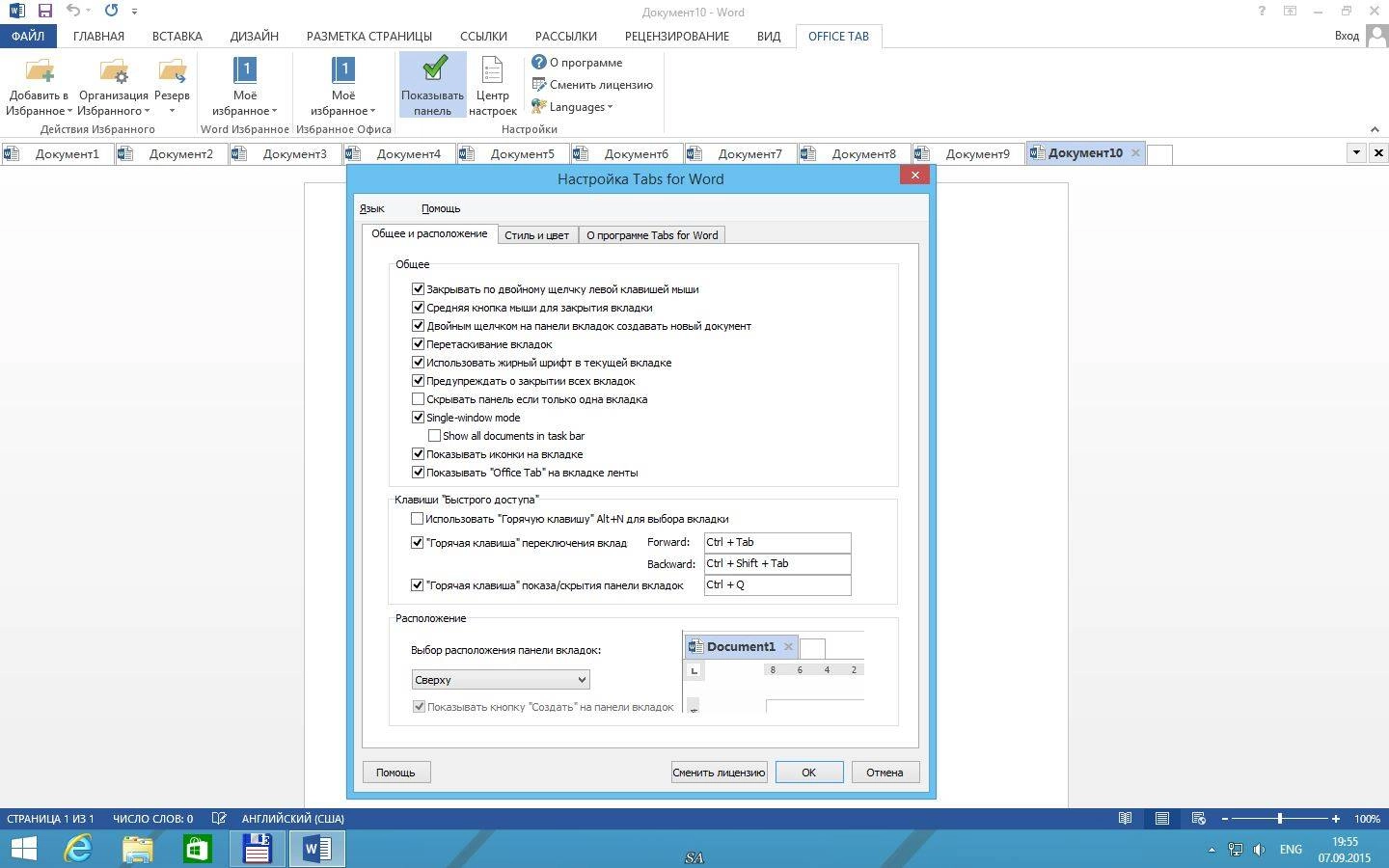Select Print Layout view icon in status bar
This screenshot has height=868, width=1389.
click(1162, 818)
